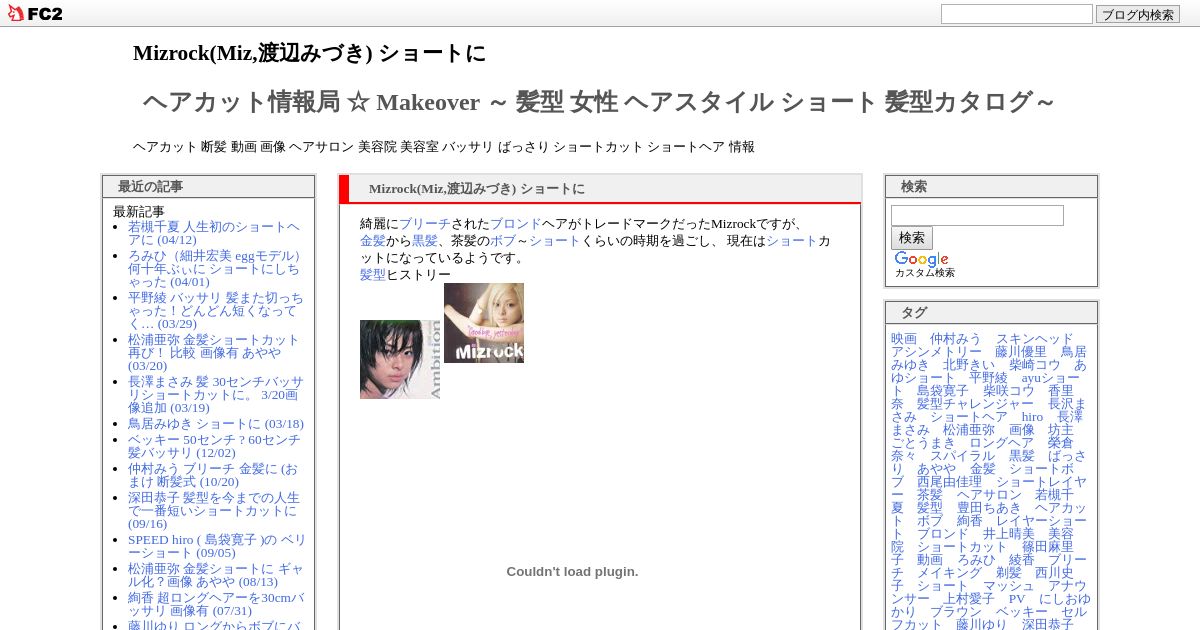Focus the top blog search text field

point(1017,14)
